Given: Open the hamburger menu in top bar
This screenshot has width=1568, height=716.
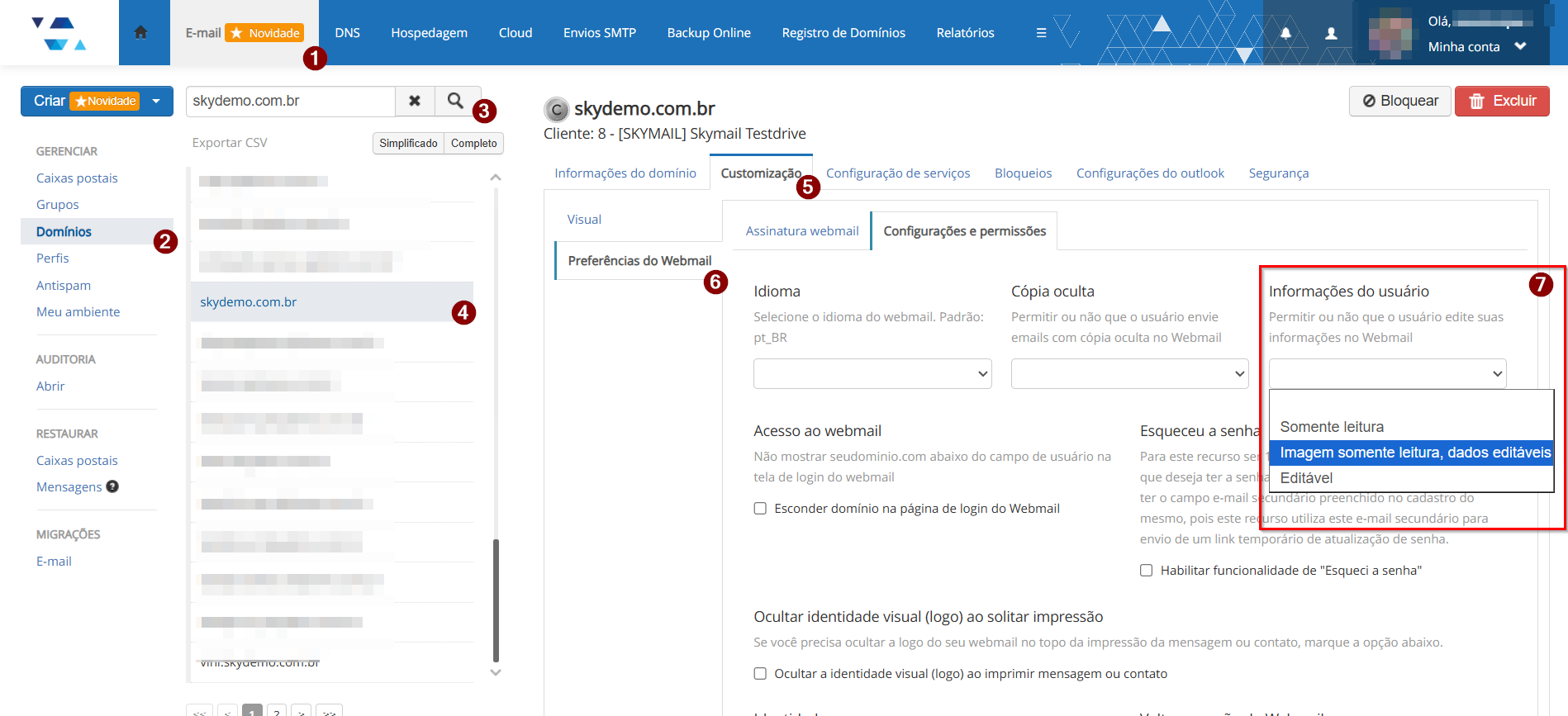Looking at the screenshot, I should pos(1041,33).
